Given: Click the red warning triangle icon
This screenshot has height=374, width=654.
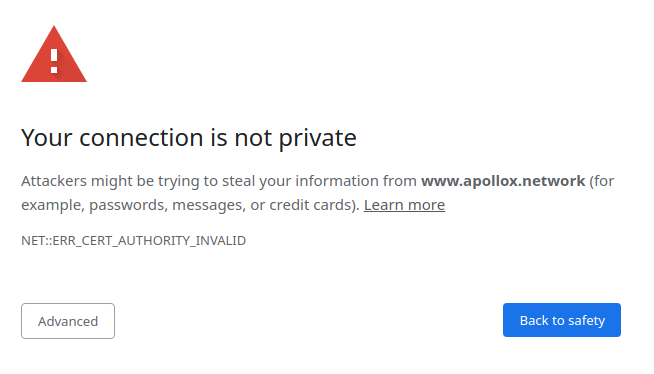Looking at the screenshot, I should (54, 54).
